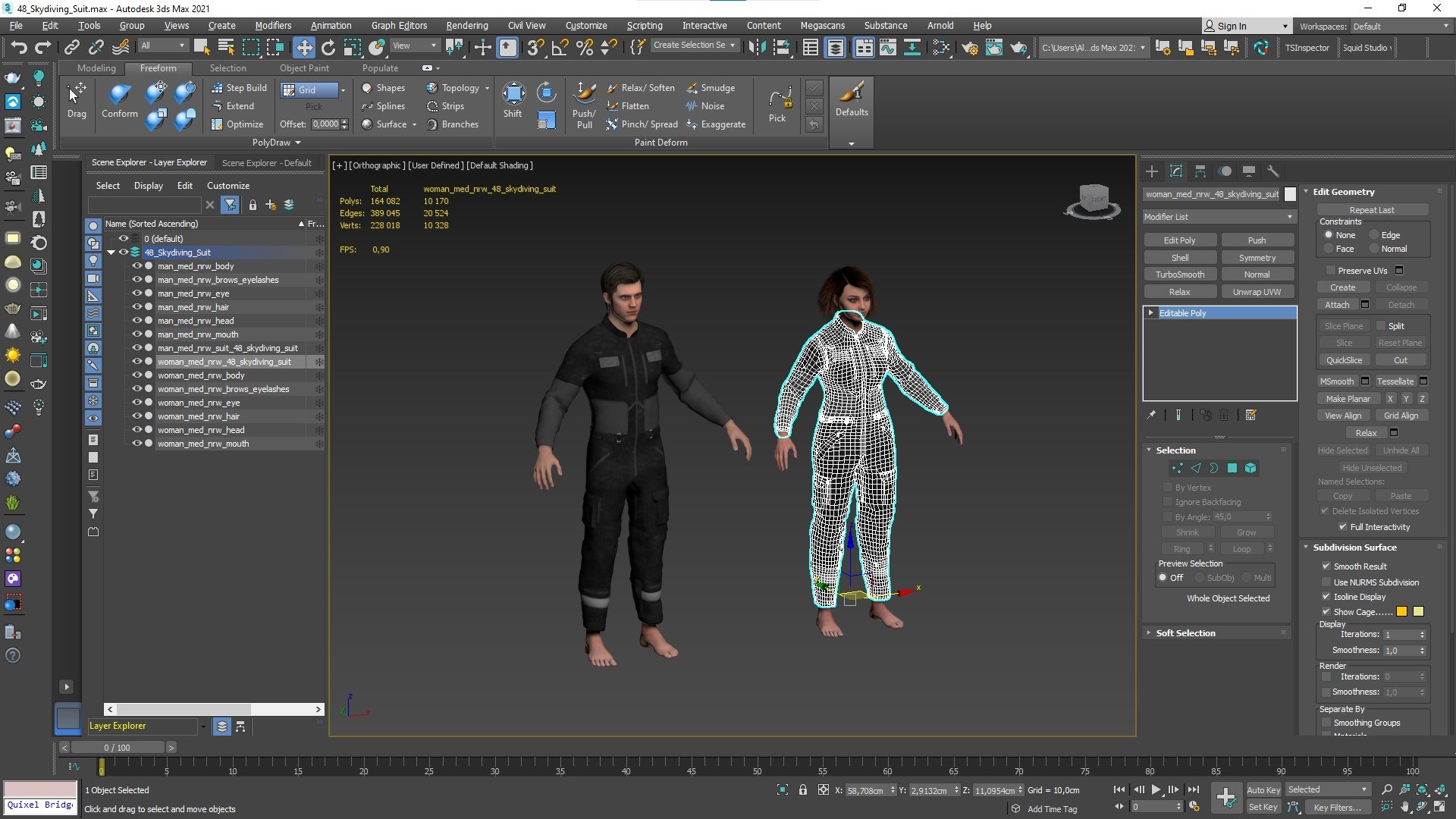Select Polygon sub-object level icon
The image size is (1456, 819).
click(1232, 469)
